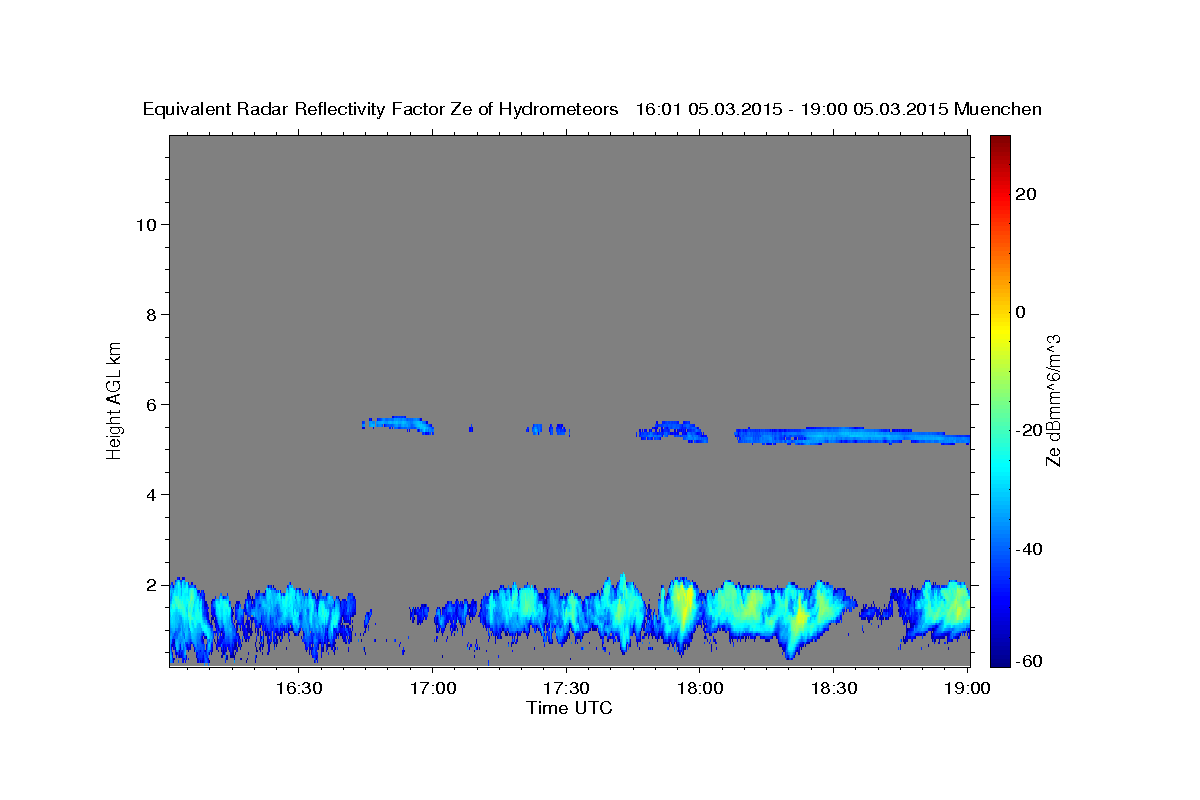
Task: Click the 'Height AGL km' axis label
Action: click(115, 399)
